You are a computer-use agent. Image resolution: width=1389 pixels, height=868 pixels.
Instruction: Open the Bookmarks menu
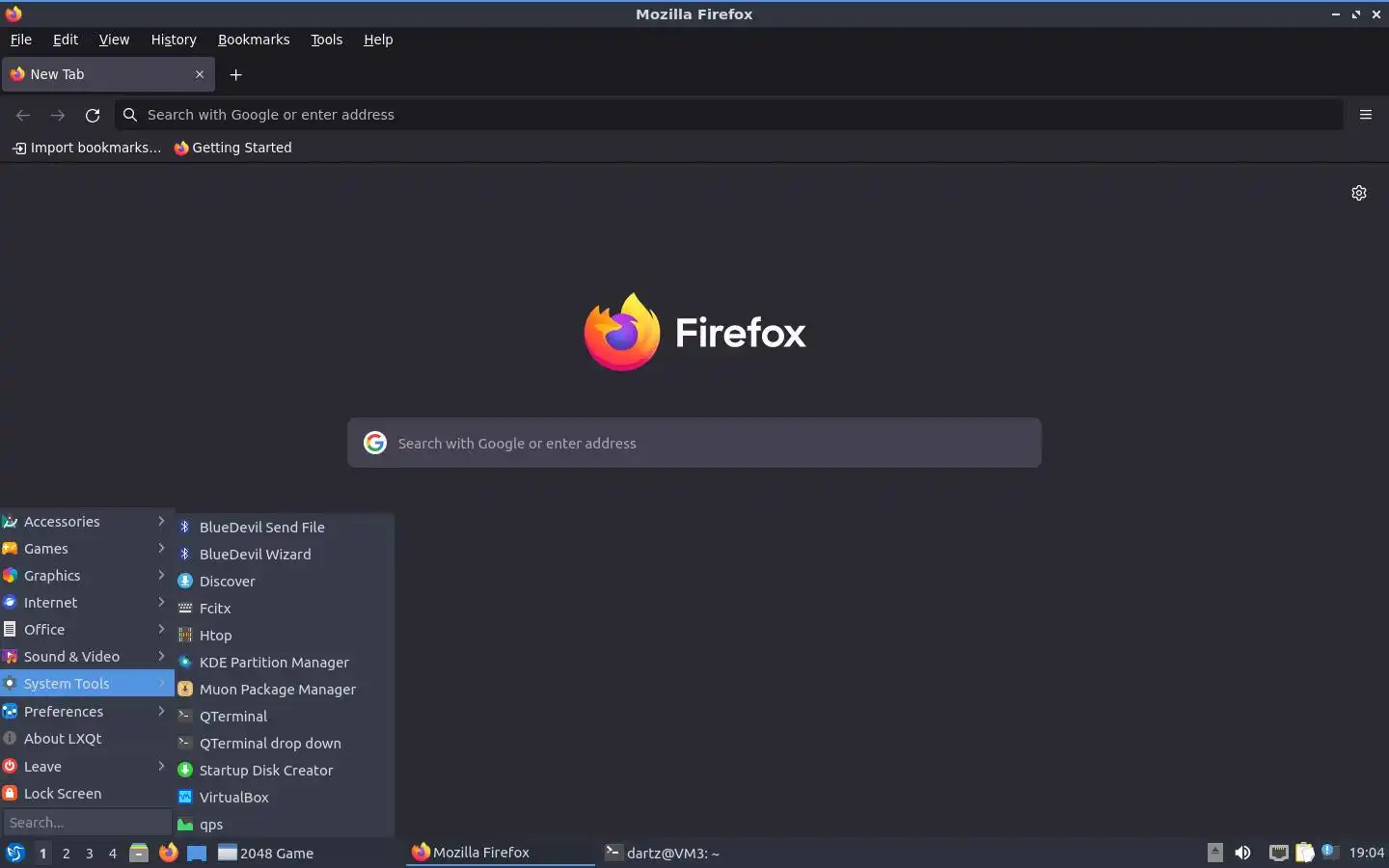254,40
